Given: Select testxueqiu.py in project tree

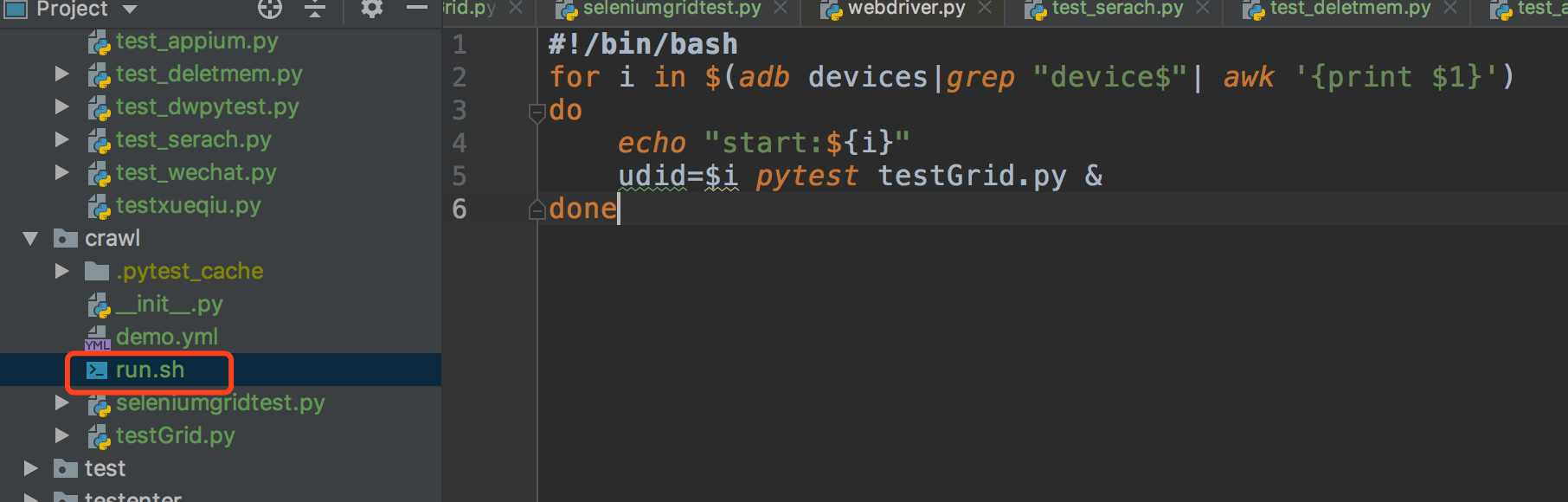Looking at the screenshot, I should coord(188,206).
